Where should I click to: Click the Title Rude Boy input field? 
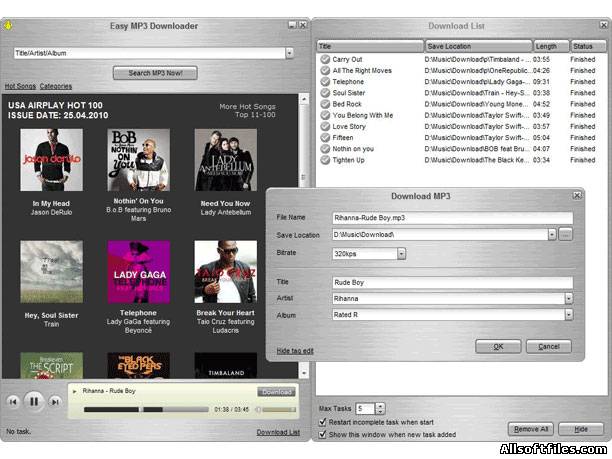[x=452, y=283]
